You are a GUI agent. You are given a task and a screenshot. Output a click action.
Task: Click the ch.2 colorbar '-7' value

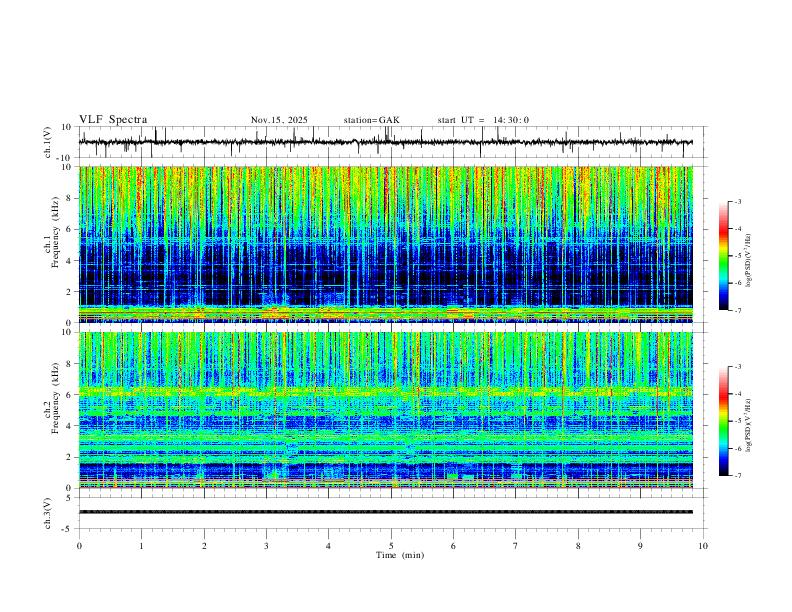click(738, 476)
